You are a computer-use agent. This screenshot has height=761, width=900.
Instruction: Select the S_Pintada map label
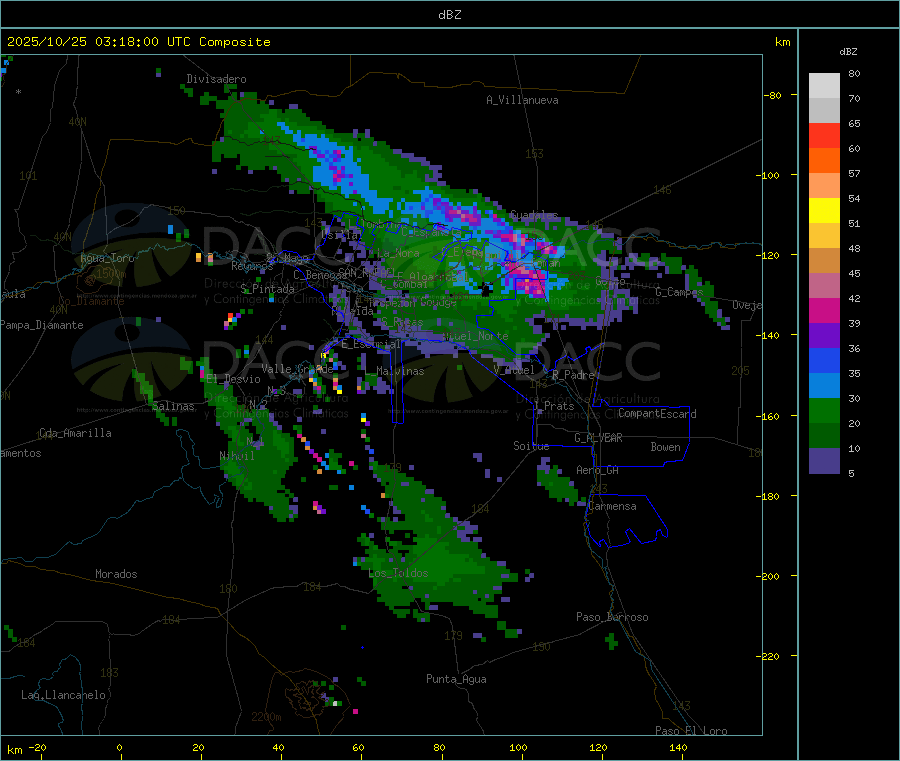(x=267, y=289)
